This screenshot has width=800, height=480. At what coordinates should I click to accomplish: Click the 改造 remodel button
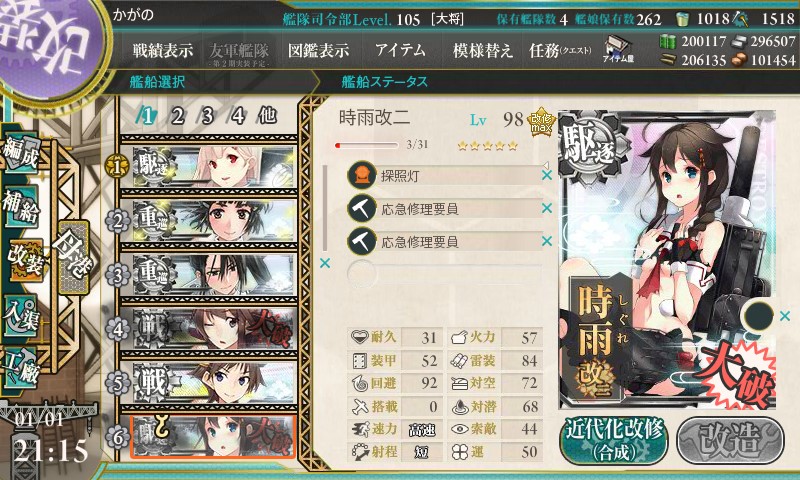[730, 441]
